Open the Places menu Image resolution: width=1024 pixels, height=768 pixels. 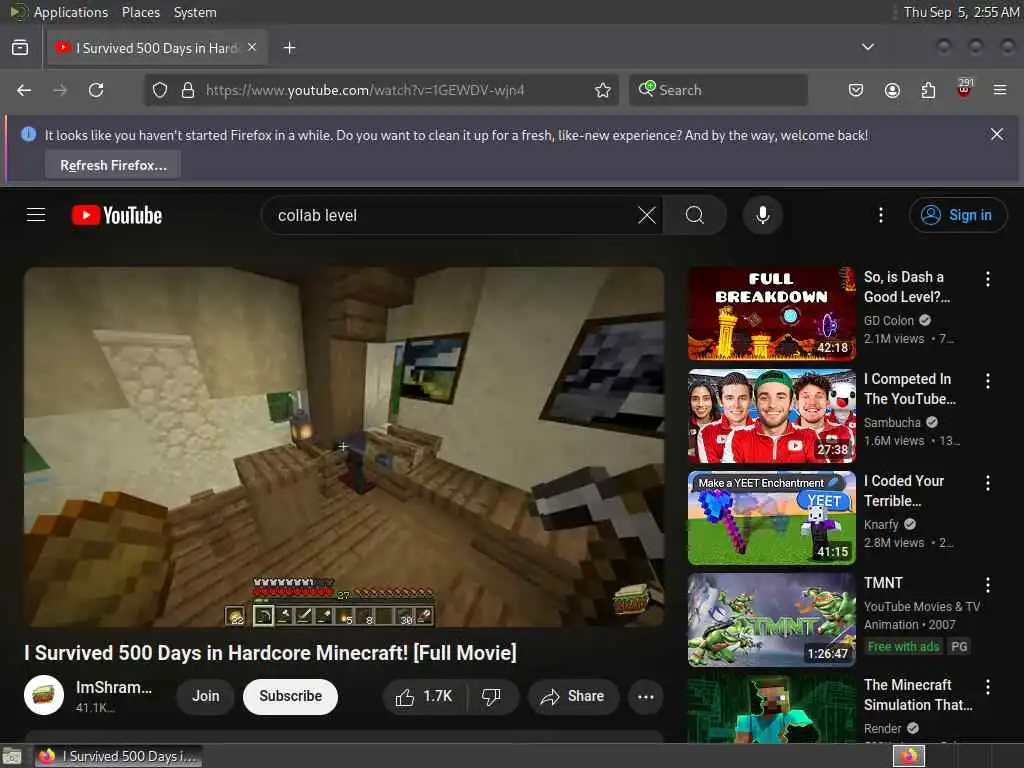[x=140, y=12]
